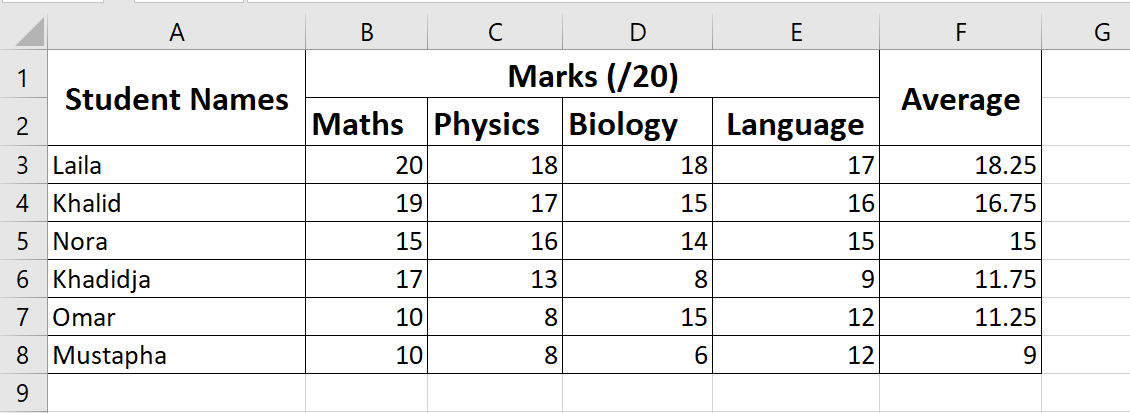
Task: Click the cell containing Laila
Action: 176,165
